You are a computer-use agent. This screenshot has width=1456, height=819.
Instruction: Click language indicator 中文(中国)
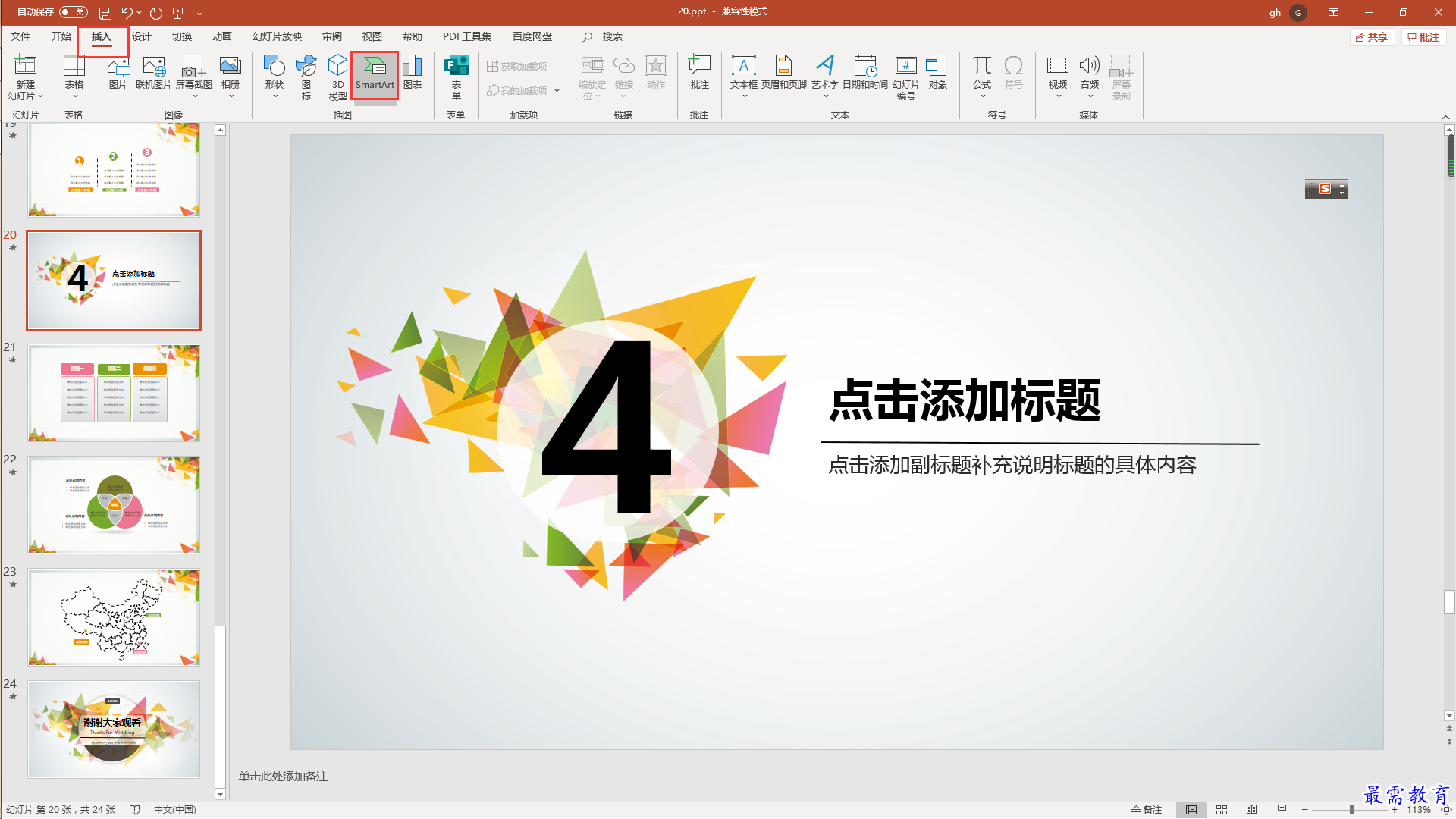point(175,810)
